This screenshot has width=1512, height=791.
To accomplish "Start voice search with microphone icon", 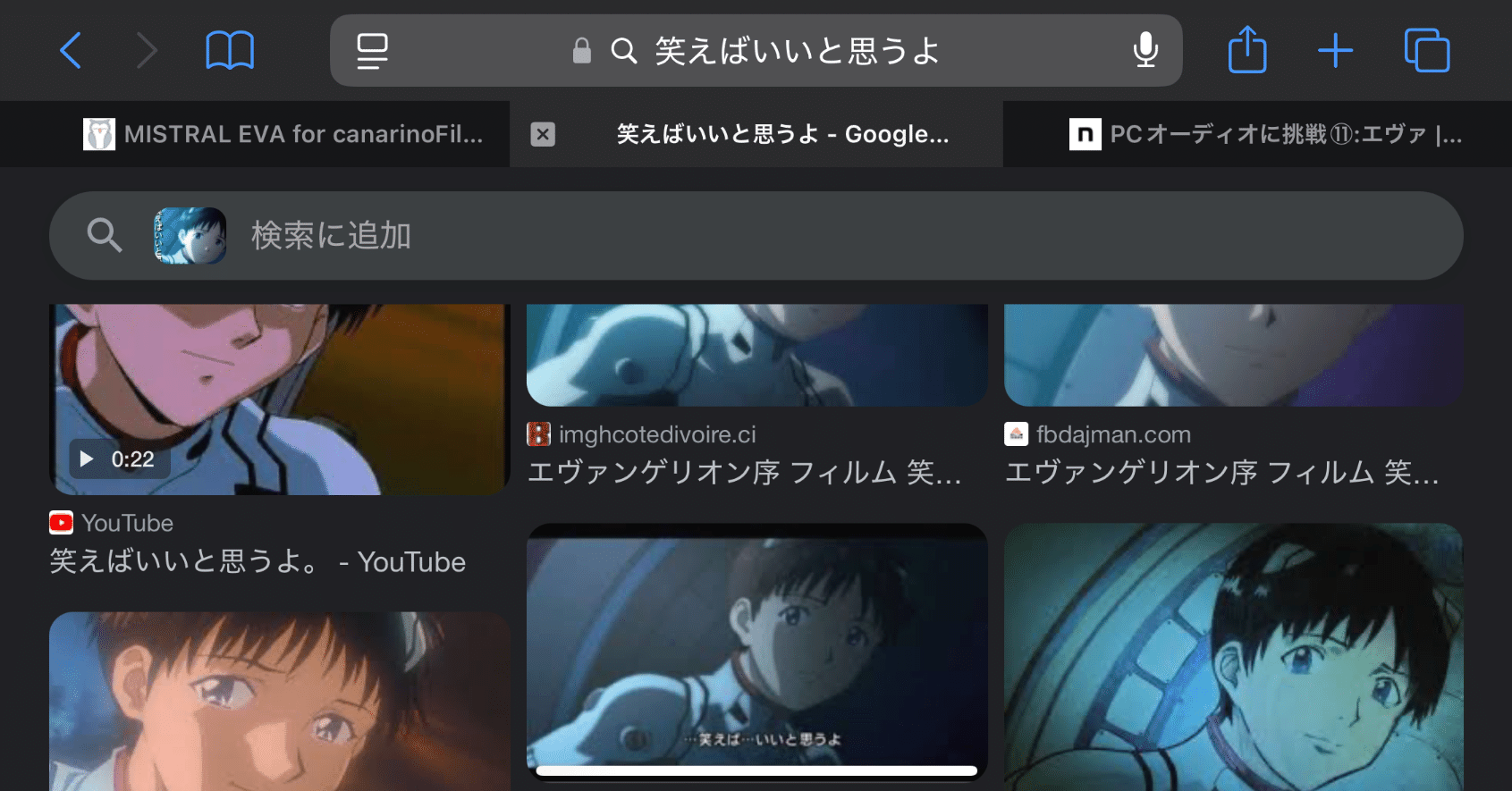I will tap(1145, 50).
